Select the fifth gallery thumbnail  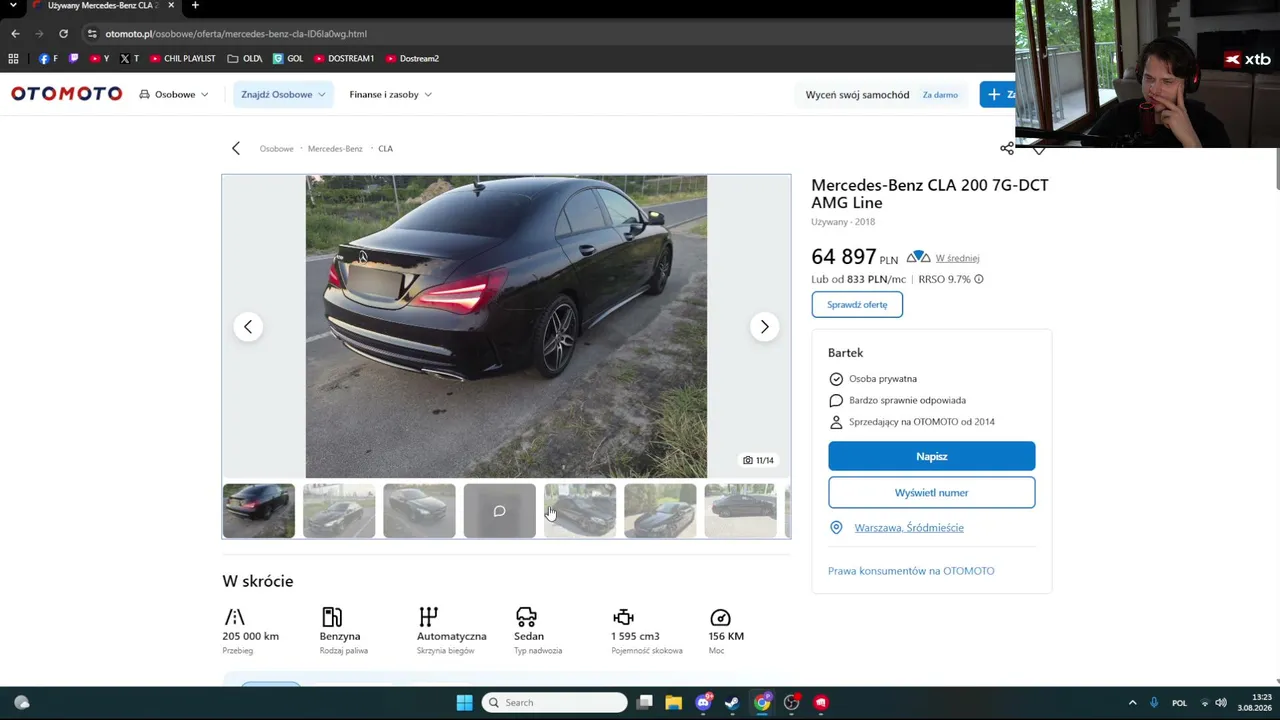580,511
